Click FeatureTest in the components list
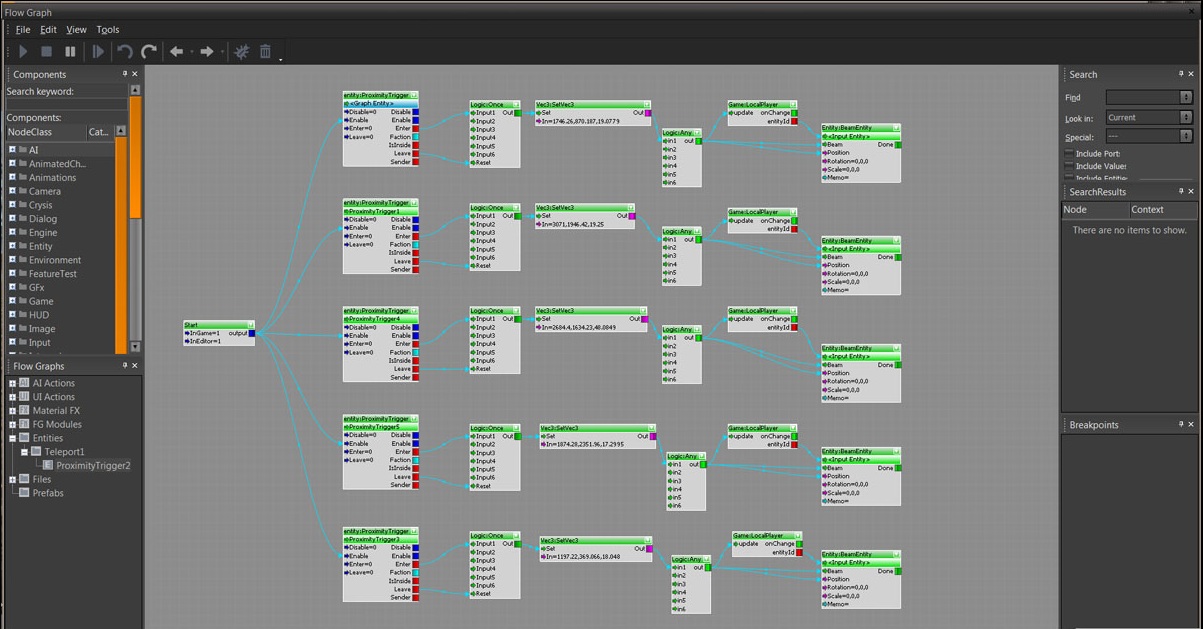The width and height of the screenshot is (1203, 629). pos(53,273)
